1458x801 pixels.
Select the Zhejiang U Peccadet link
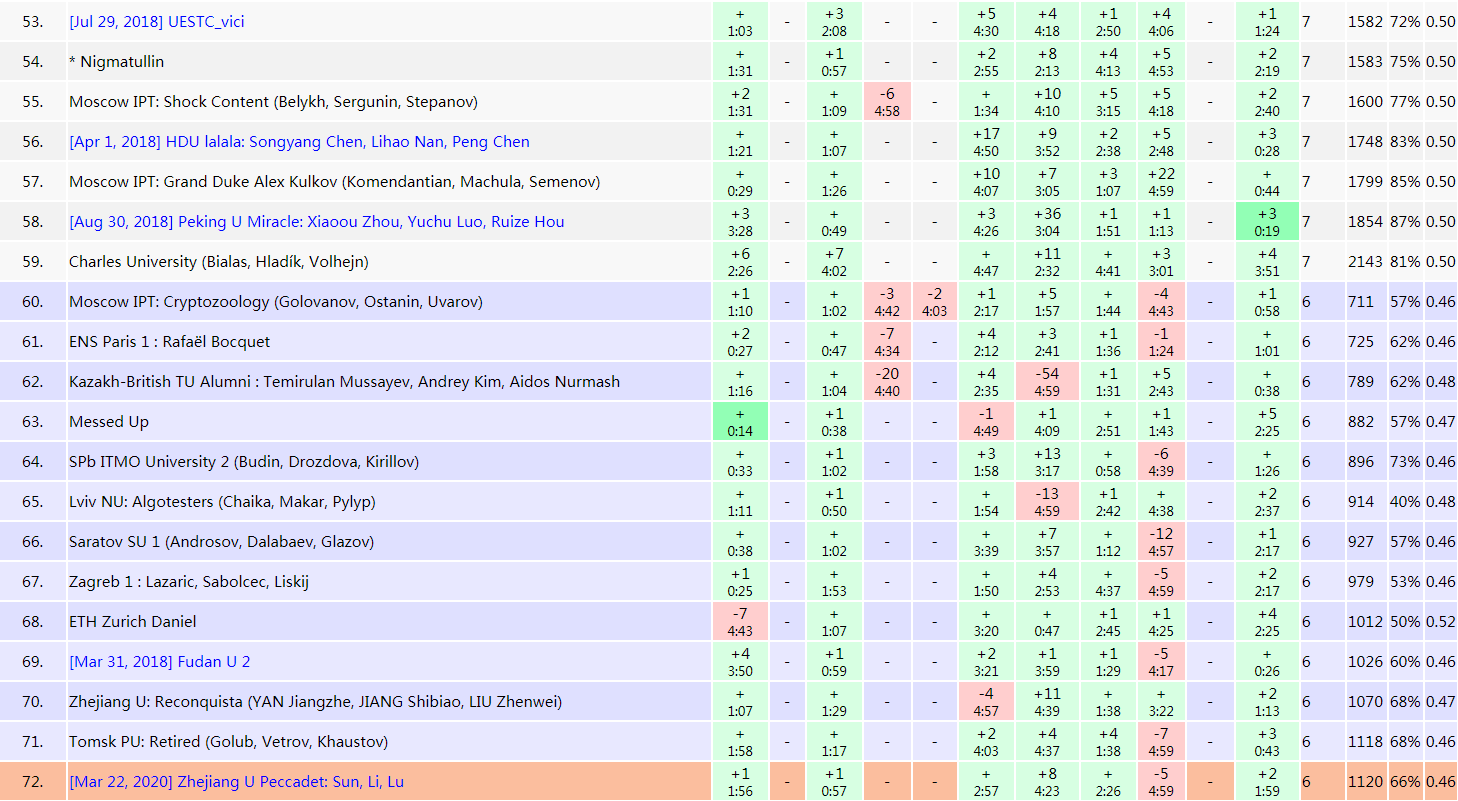[x=236, y=782]
